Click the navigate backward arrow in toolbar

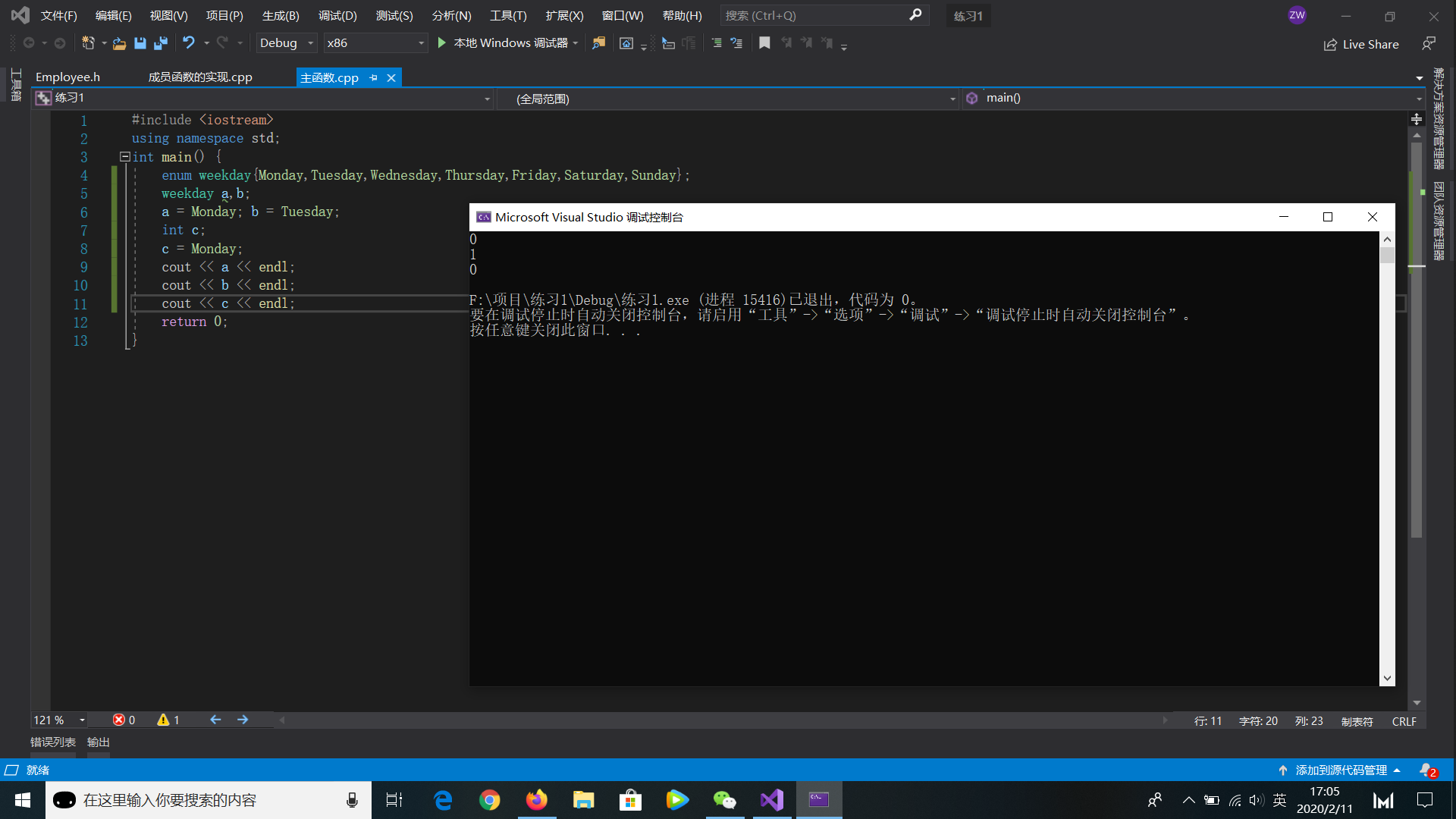click(x=29, y=43)
